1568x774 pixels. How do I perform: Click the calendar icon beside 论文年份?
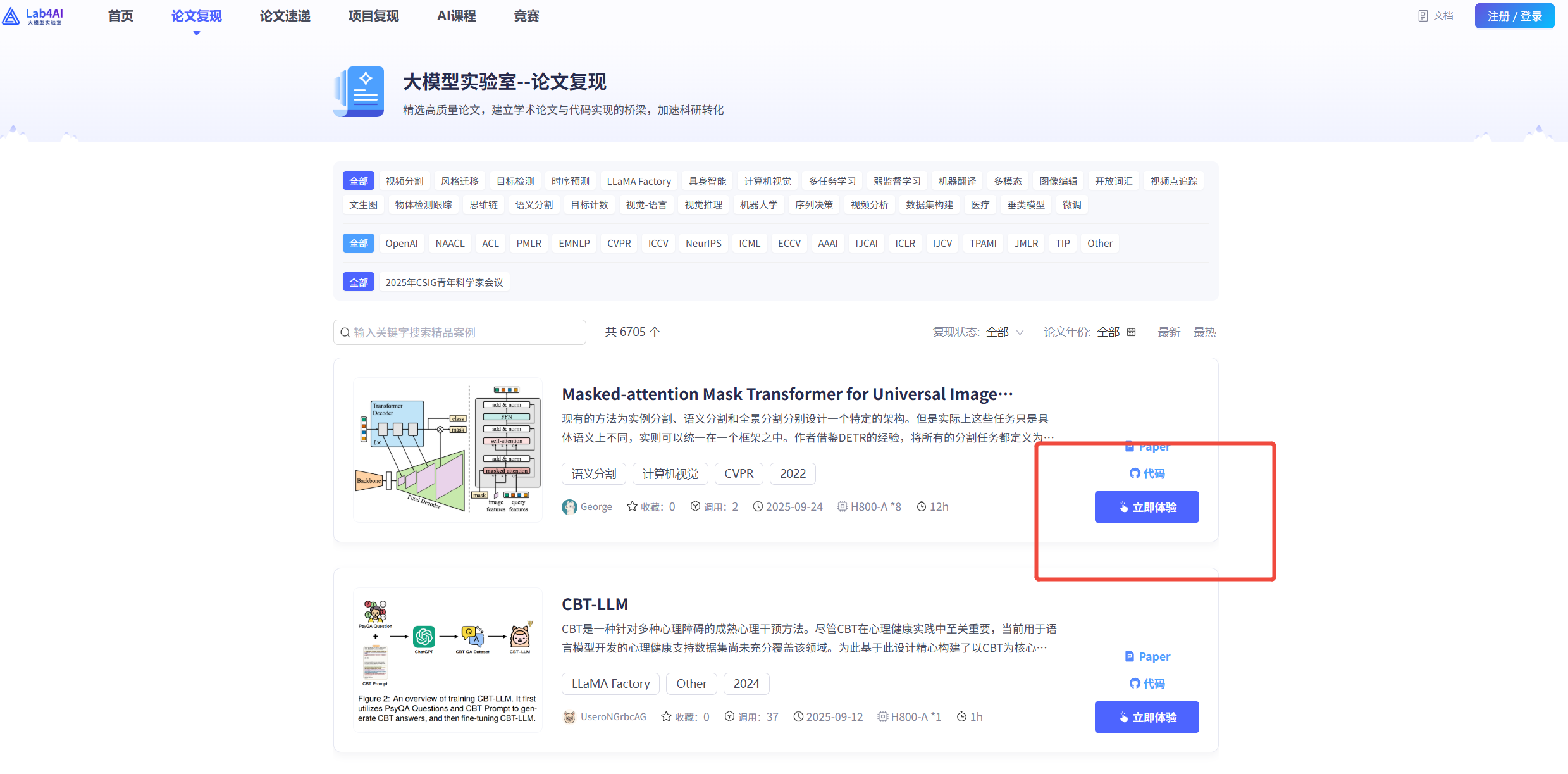[1132, 332]
